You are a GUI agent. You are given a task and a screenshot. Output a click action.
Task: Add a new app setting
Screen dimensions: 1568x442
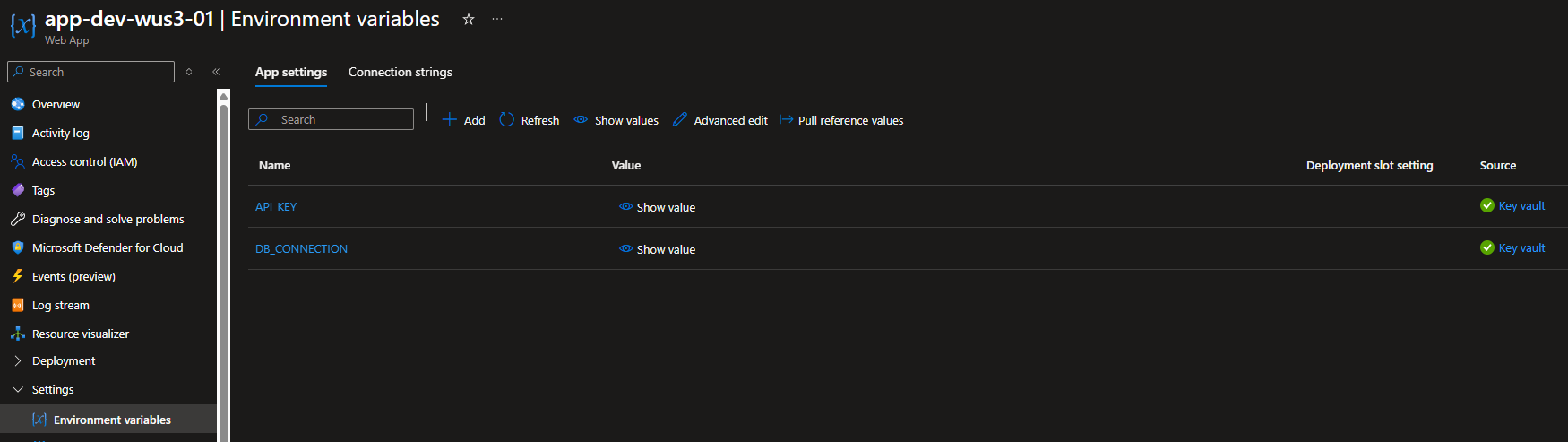[464, 120]
